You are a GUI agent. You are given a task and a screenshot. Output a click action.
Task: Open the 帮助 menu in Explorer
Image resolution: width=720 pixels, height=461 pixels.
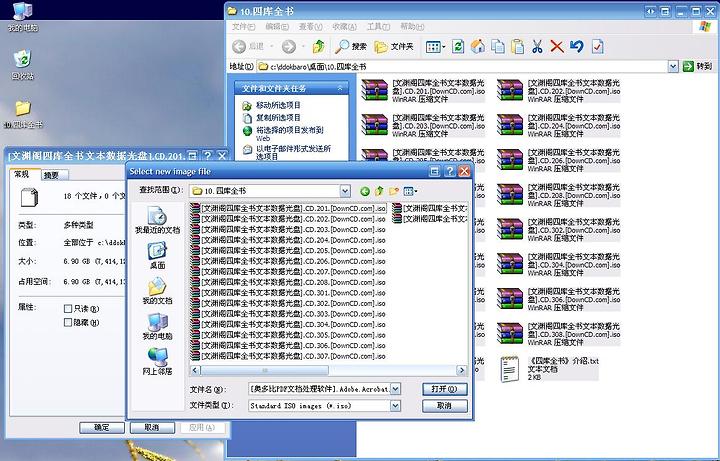[412, 27]
